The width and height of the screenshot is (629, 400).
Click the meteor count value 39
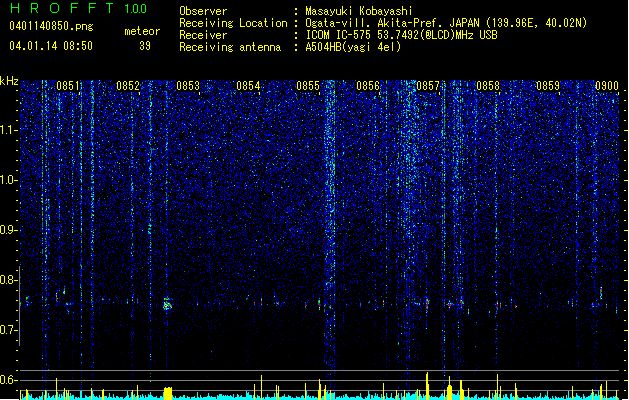[x=145, y=46]
